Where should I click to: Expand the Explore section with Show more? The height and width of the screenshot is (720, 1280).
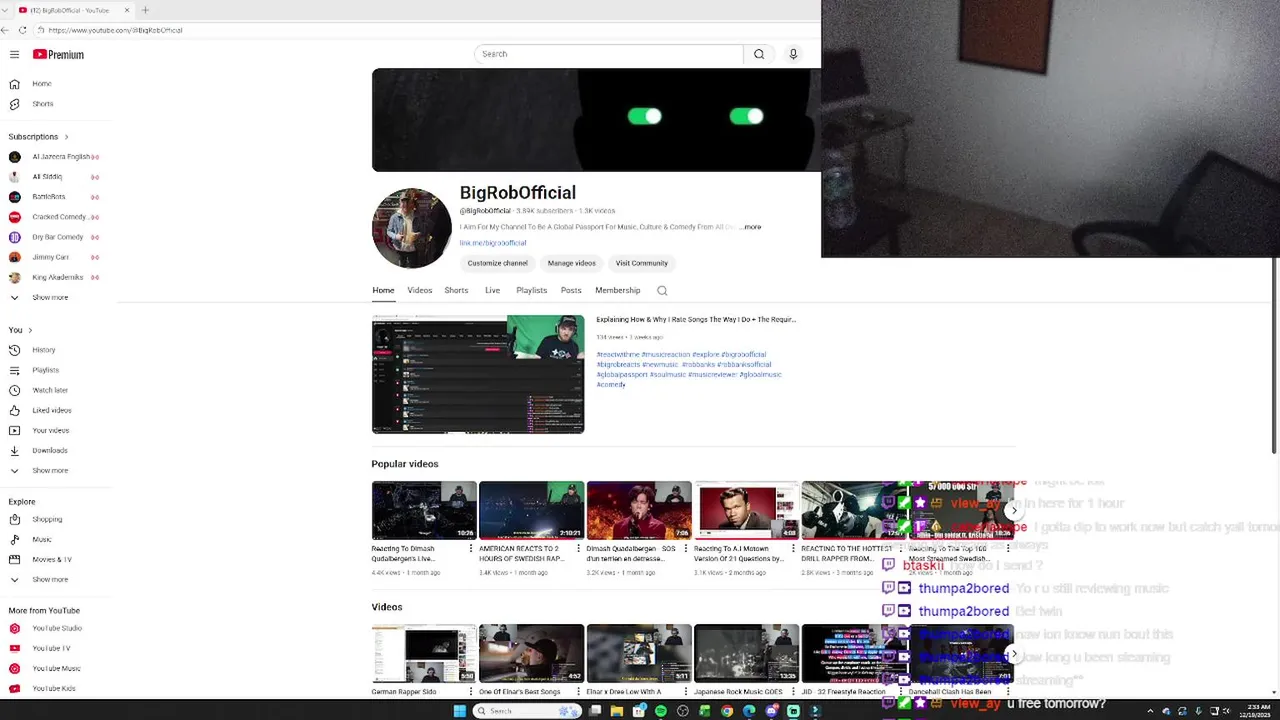point(49,579)
